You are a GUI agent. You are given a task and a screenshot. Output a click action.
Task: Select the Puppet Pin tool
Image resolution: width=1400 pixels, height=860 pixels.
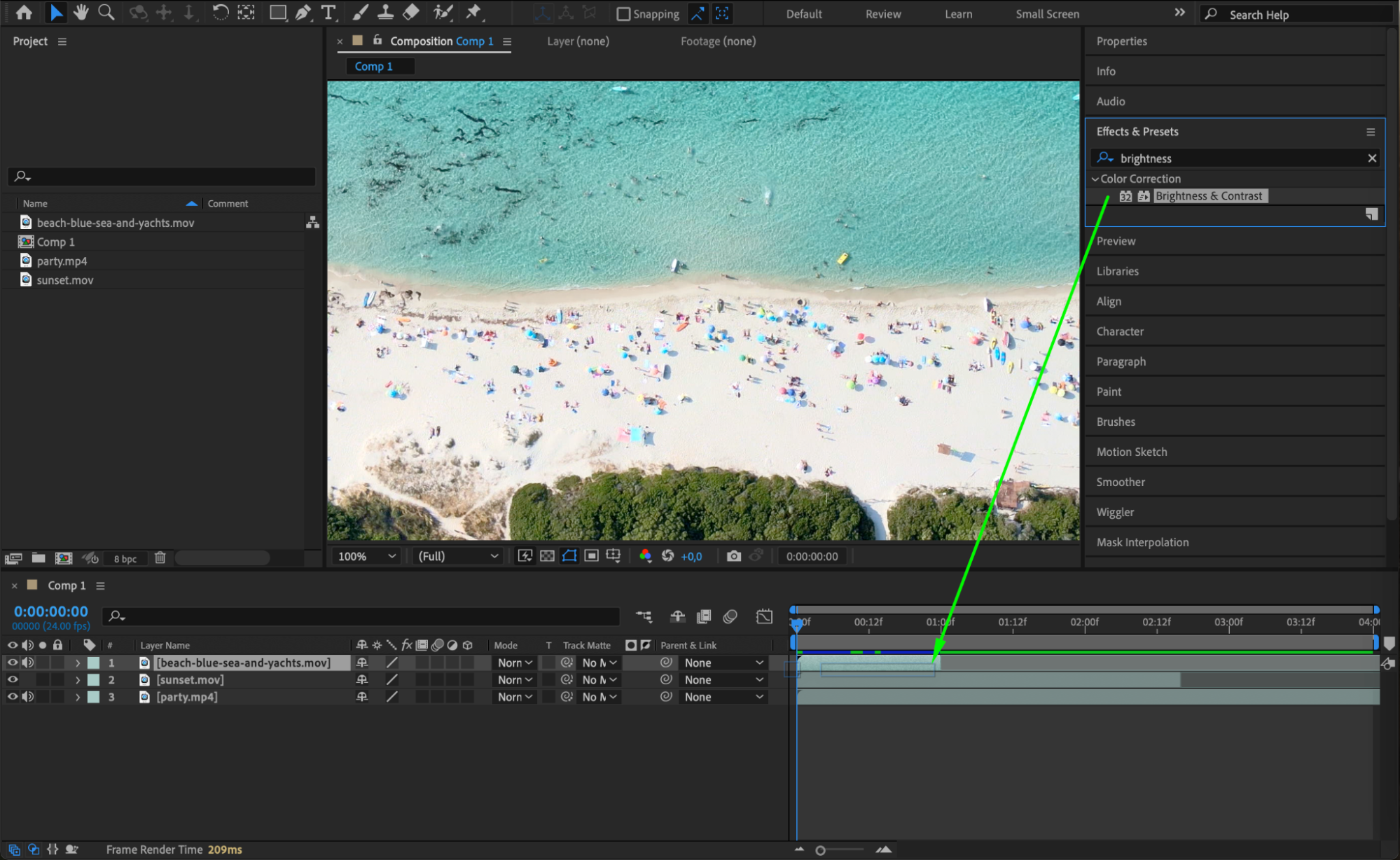[474, 13]
